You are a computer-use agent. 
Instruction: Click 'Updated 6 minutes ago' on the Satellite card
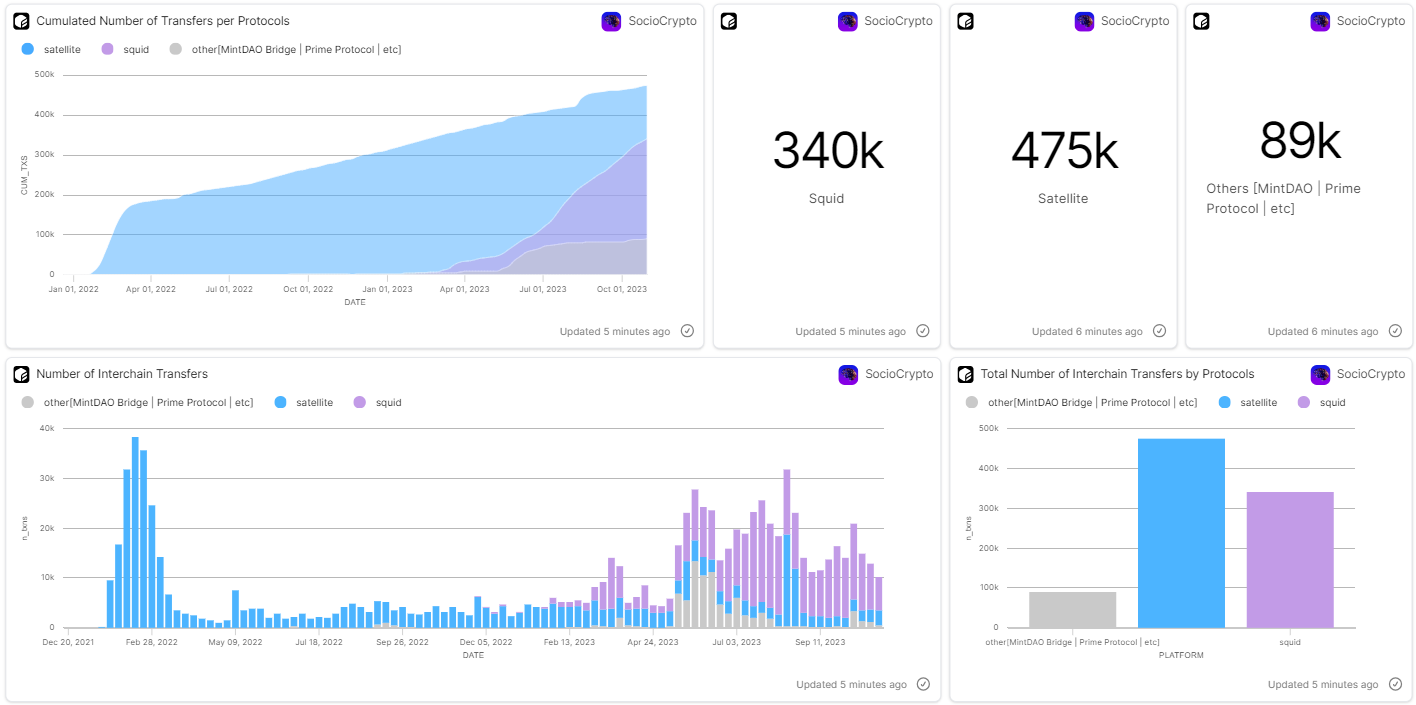(1087, 331)
